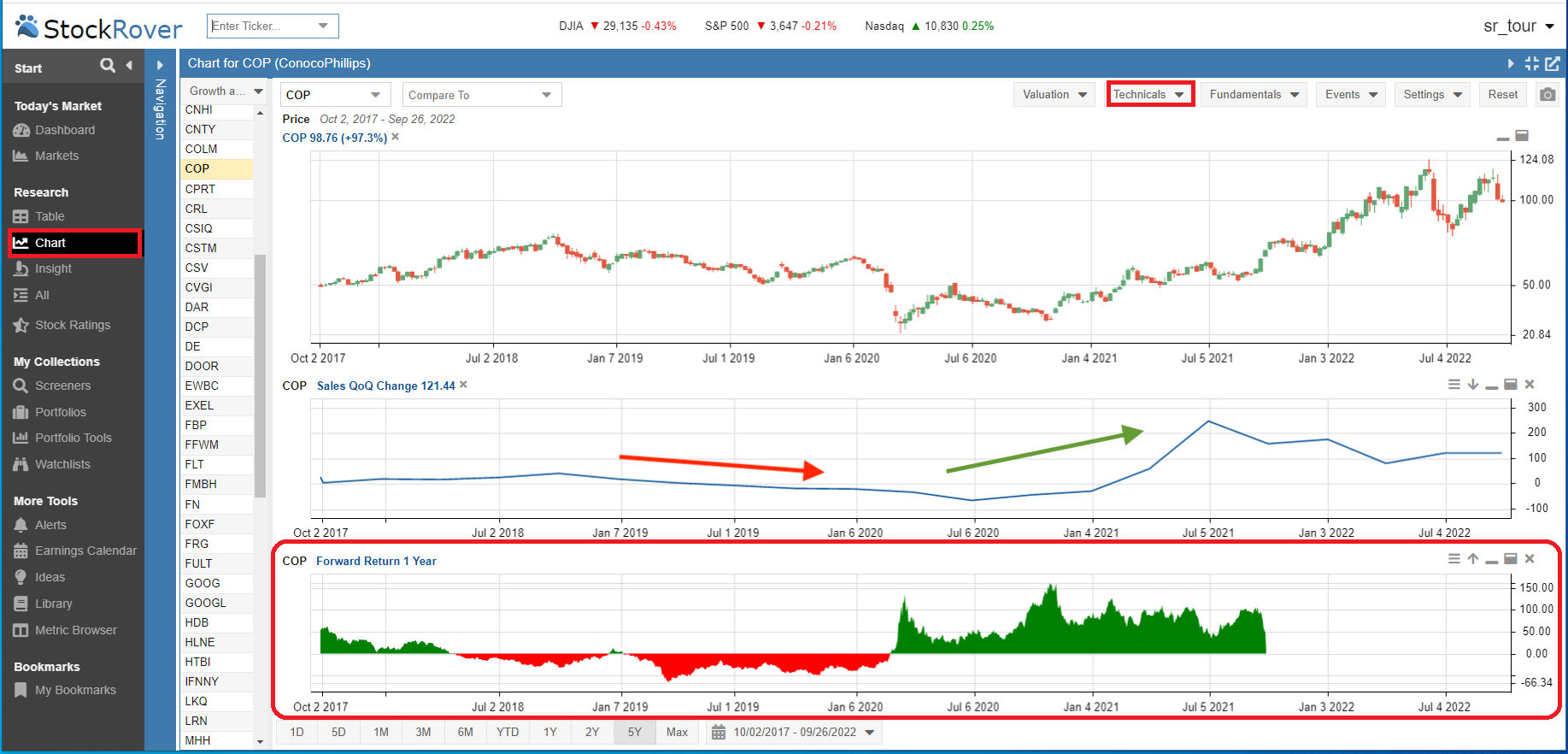Viewport: 1568px width, 754px height.
Task: Expand the Navigation panel arrow
Action: point(160,65)
